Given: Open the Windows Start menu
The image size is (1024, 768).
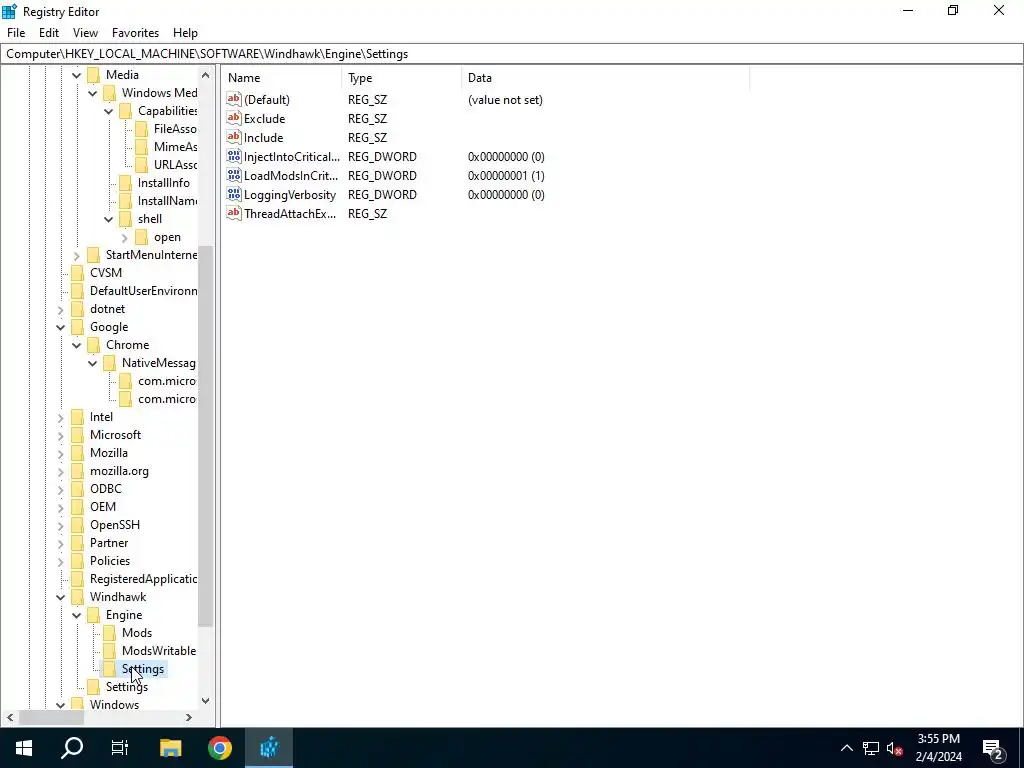Looking at the screenshot, I should tap(24, 748).
